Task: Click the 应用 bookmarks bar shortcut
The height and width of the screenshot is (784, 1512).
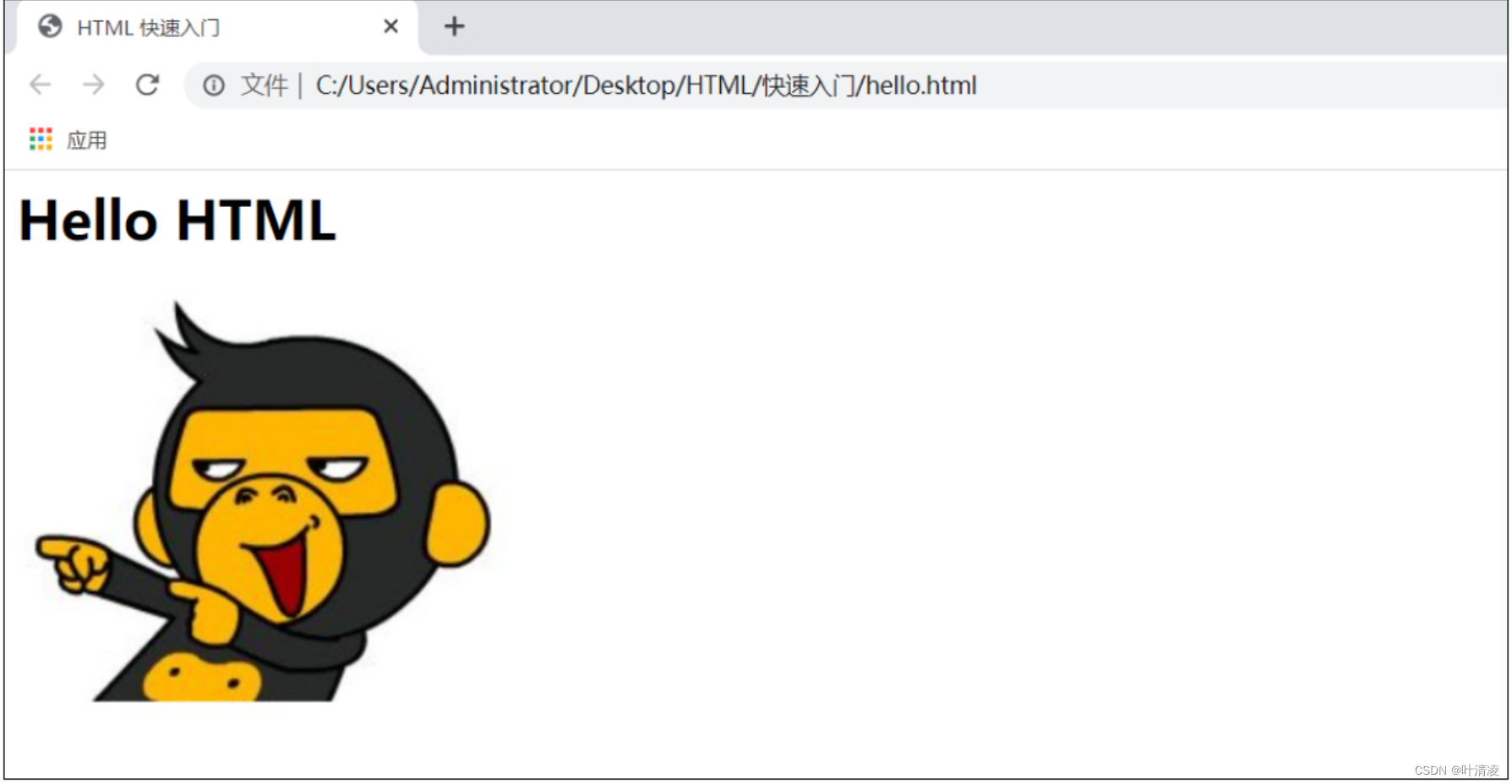Action: pos(87,139)
